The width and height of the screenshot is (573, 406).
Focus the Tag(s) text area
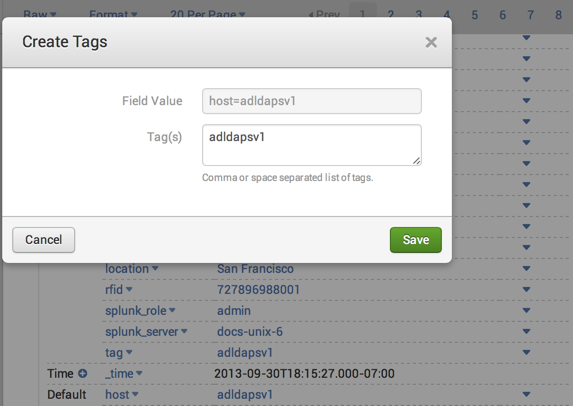pyautogui.click(x=312, y=145)
